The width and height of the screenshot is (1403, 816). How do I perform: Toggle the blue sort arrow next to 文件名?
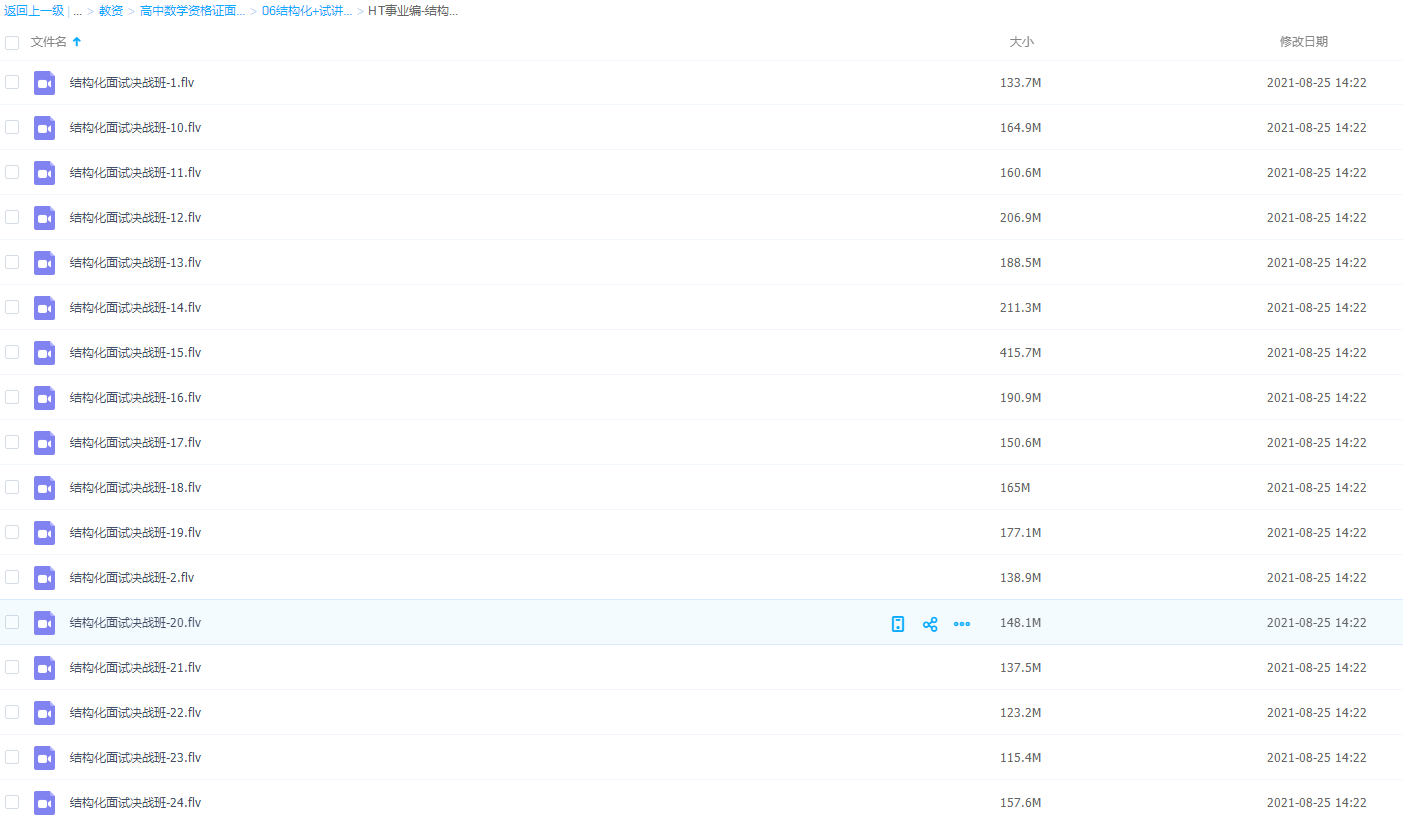[x=77, y=42]
